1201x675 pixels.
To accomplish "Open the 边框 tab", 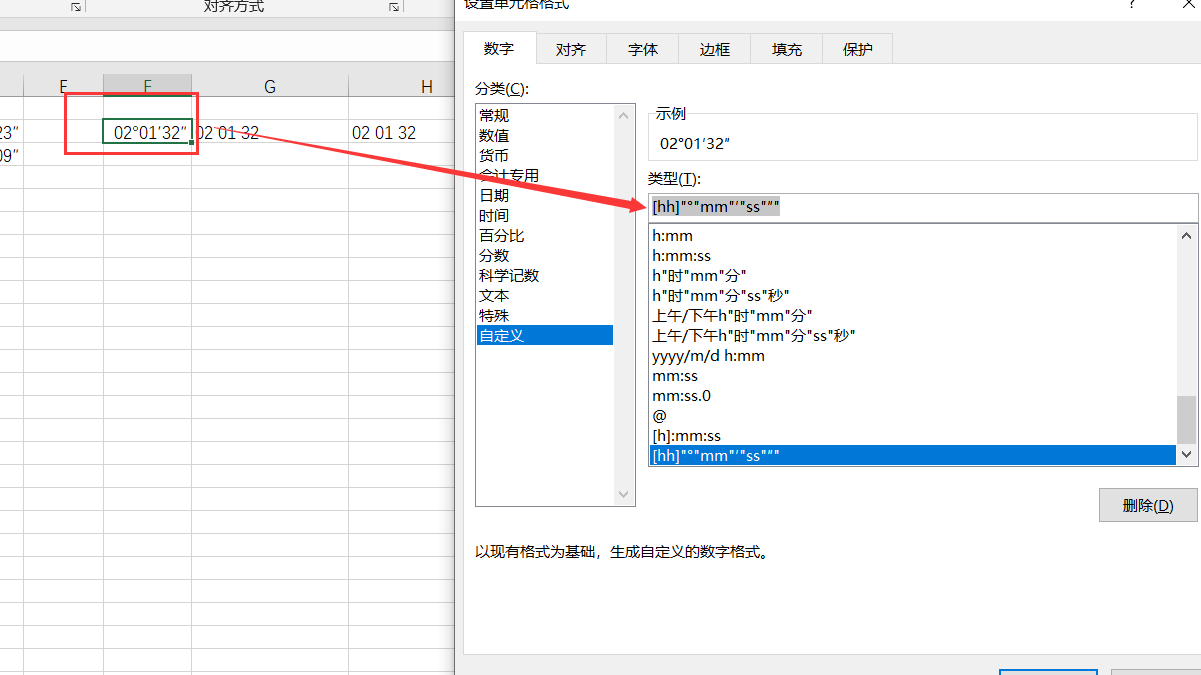I will [715, 49].
